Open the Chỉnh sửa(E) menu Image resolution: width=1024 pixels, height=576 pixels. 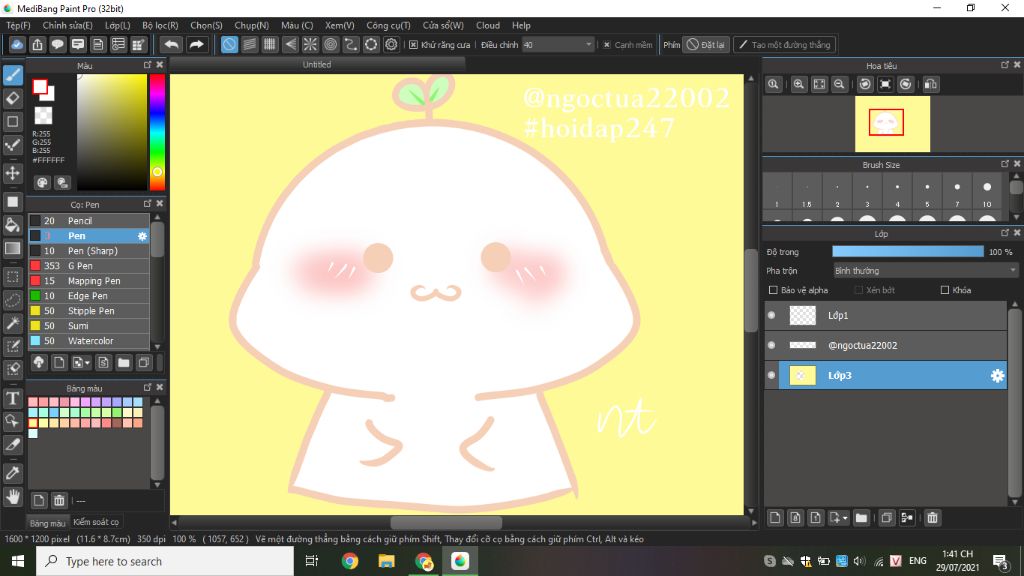click(67, 25)
